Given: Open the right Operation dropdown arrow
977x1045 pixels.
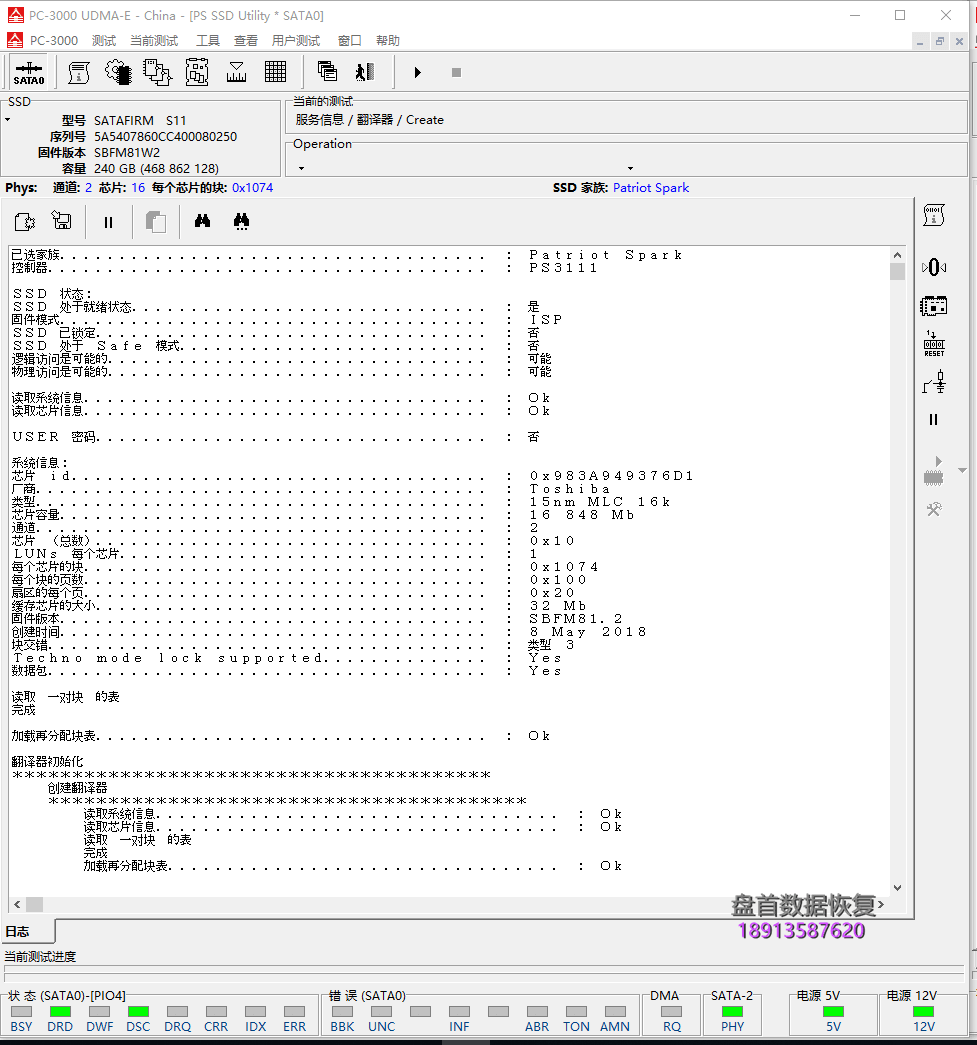Looking at the screenshot, I should point(630,169).
